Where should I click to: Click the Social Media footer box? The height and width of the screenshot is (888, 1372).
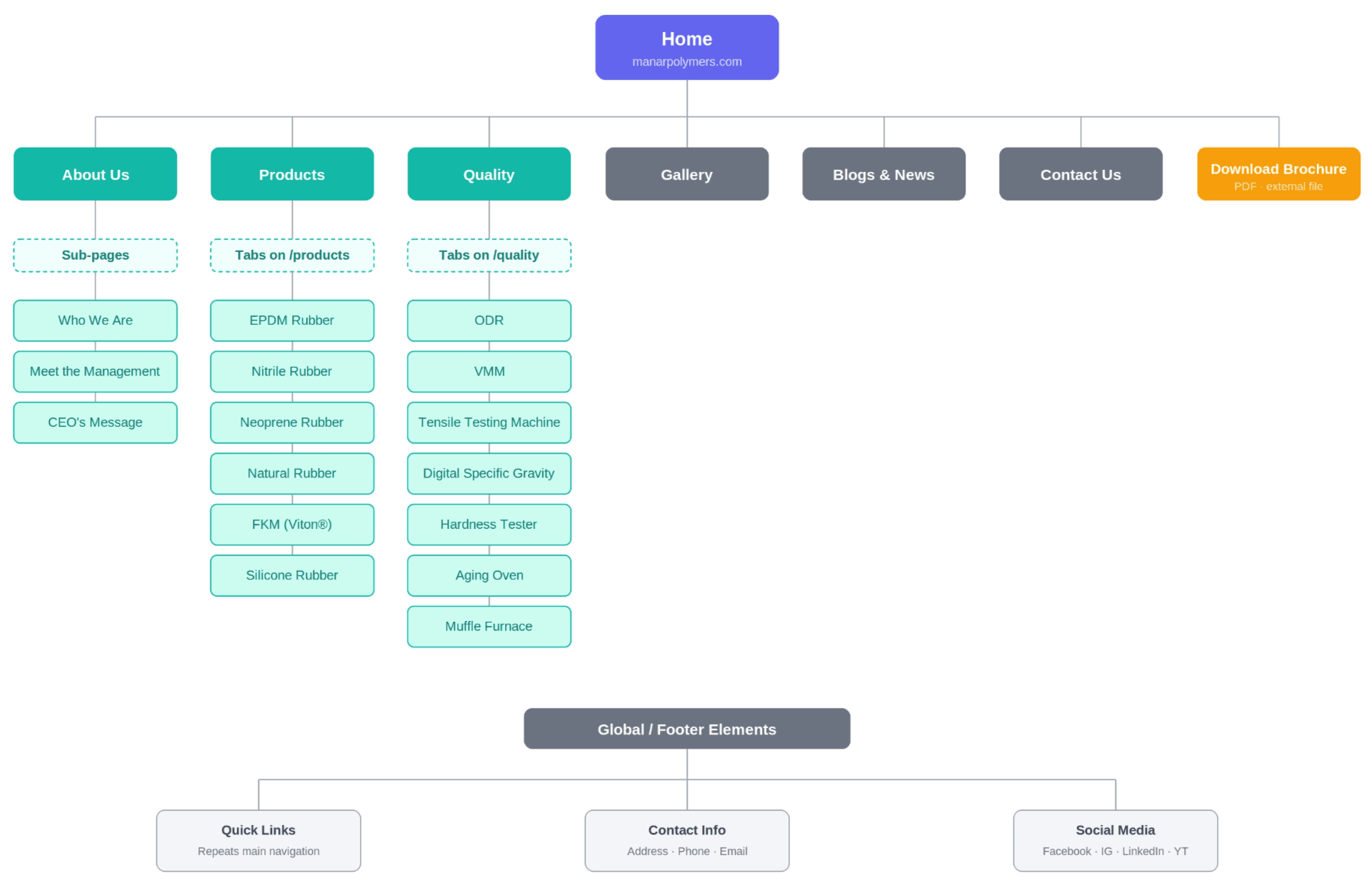[x=1116, y=841]
